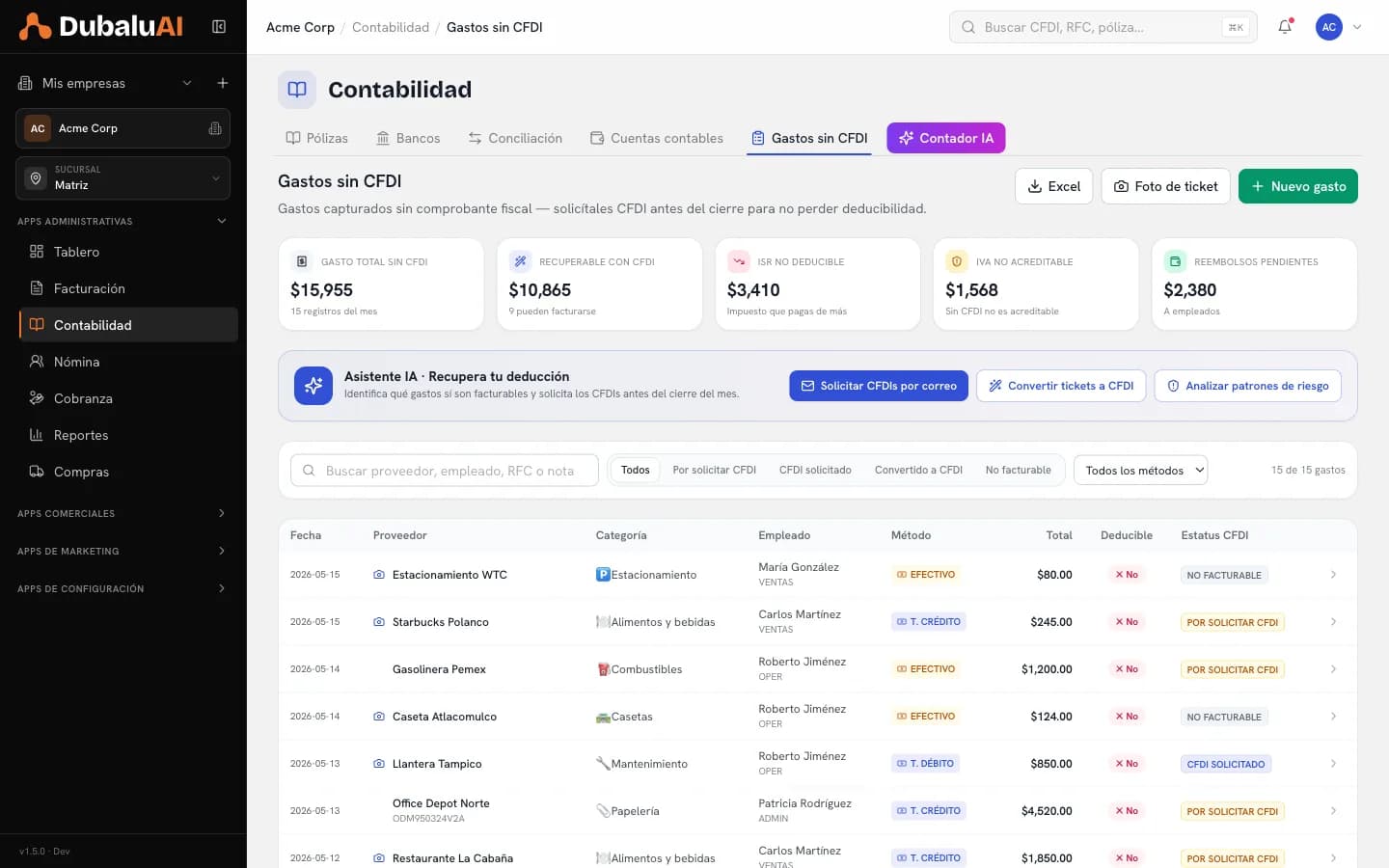Filter by No facturable status
Image resolution: width=1389 pixels, height=868 pixels.
tap(1018, 470)
